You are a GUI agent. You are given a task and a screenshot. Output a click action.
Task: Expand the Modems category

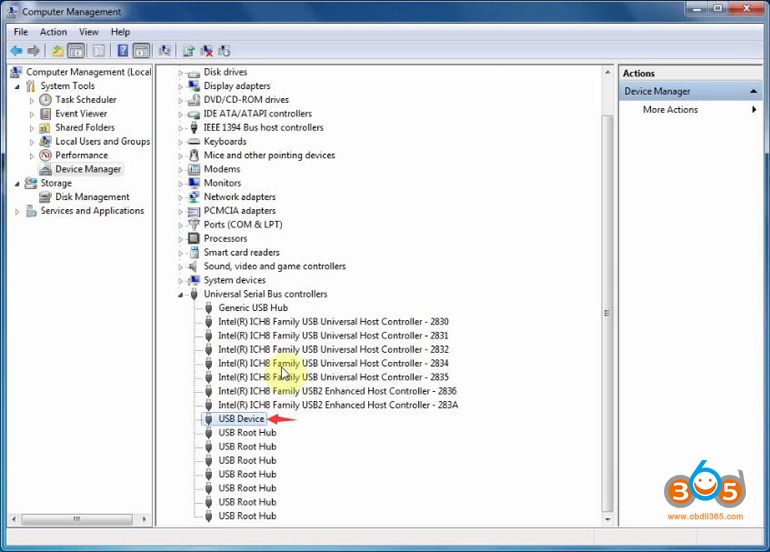pos(180,169)
